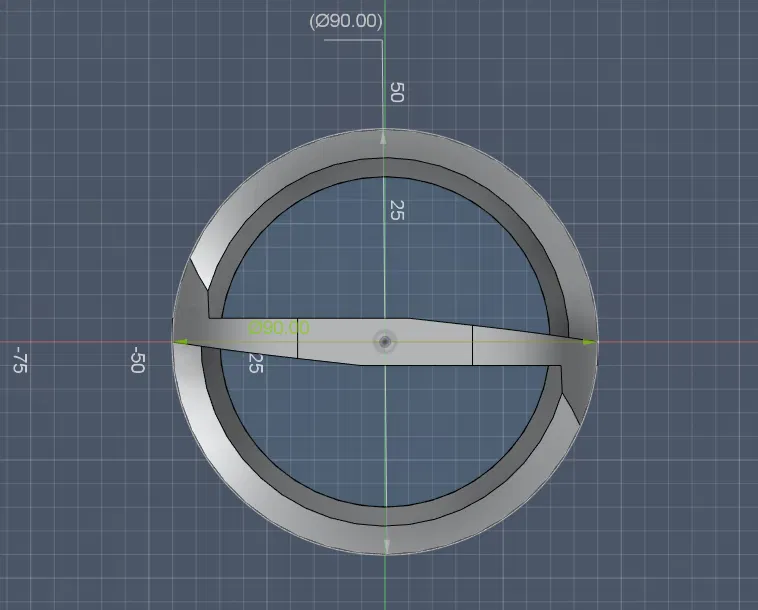Click the bottom white dimension arrowhead
The width and height of the screenshot is (758, 610).
click(386, 546)
